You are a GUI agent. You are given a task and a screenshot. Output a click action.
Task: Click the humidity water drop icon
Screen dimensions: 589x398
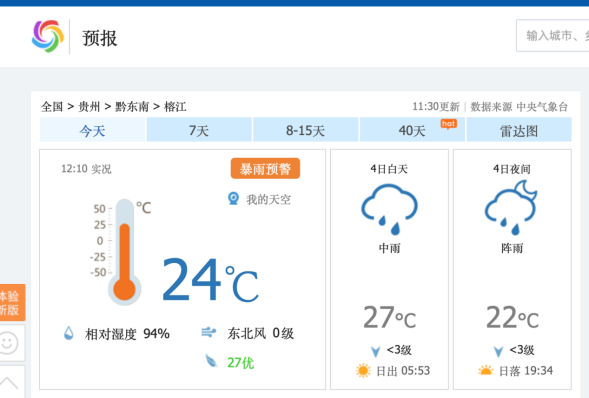coord(69,333)
